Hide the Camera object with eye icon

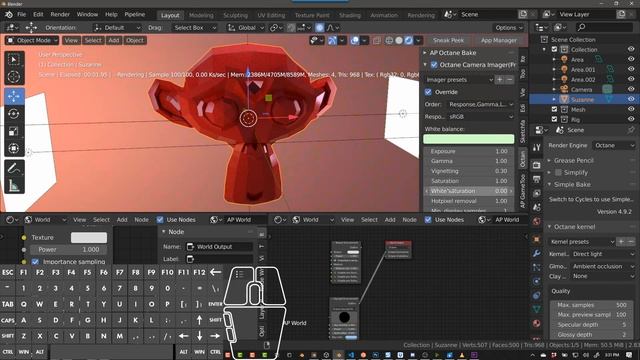pyautogui.click(x=631, y=89)
